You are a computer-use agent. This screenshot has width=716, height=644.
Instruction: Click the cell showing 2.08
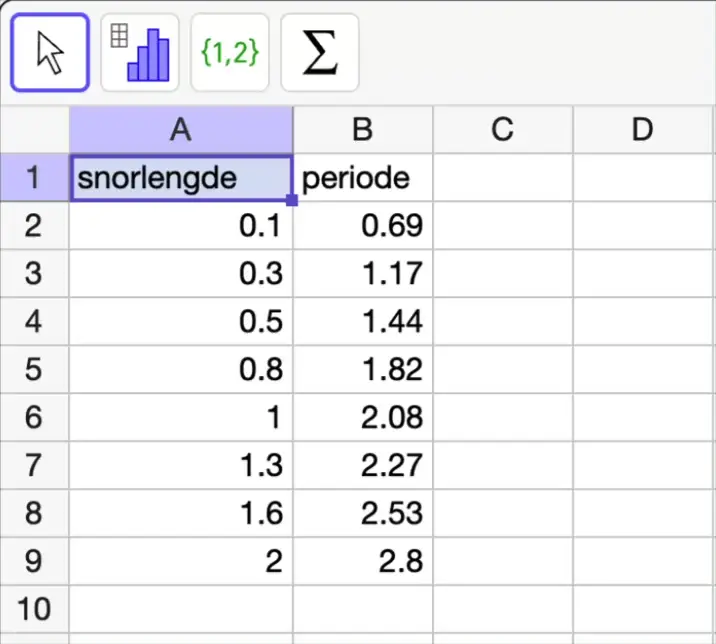(x=363, y=417)
